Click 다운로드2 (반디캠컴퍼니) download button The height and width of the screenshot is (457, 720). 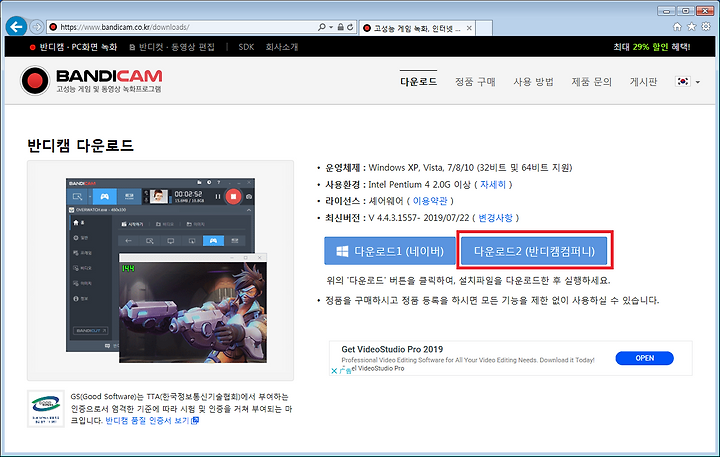pos(534,251)
